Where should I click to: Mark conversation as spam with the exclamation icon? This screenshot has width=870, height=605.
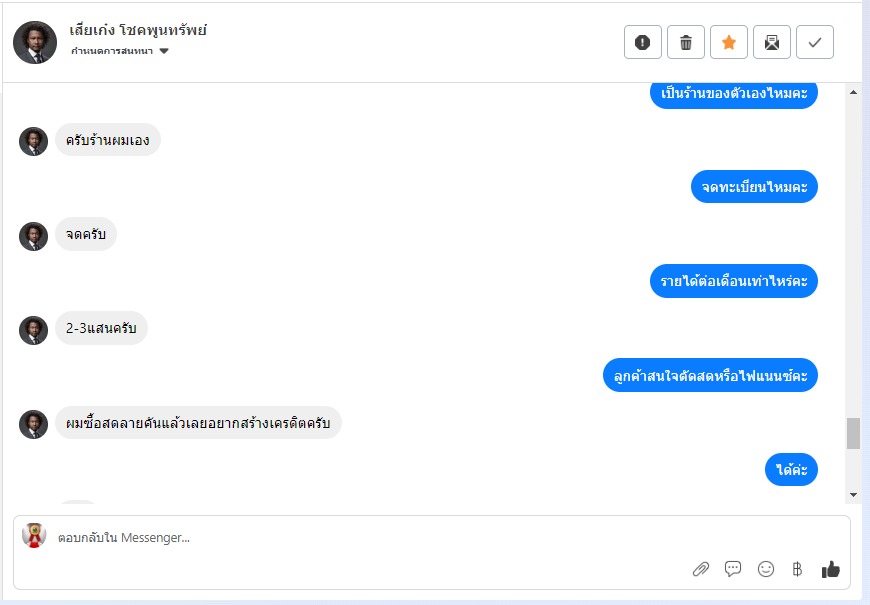(643, 42)
